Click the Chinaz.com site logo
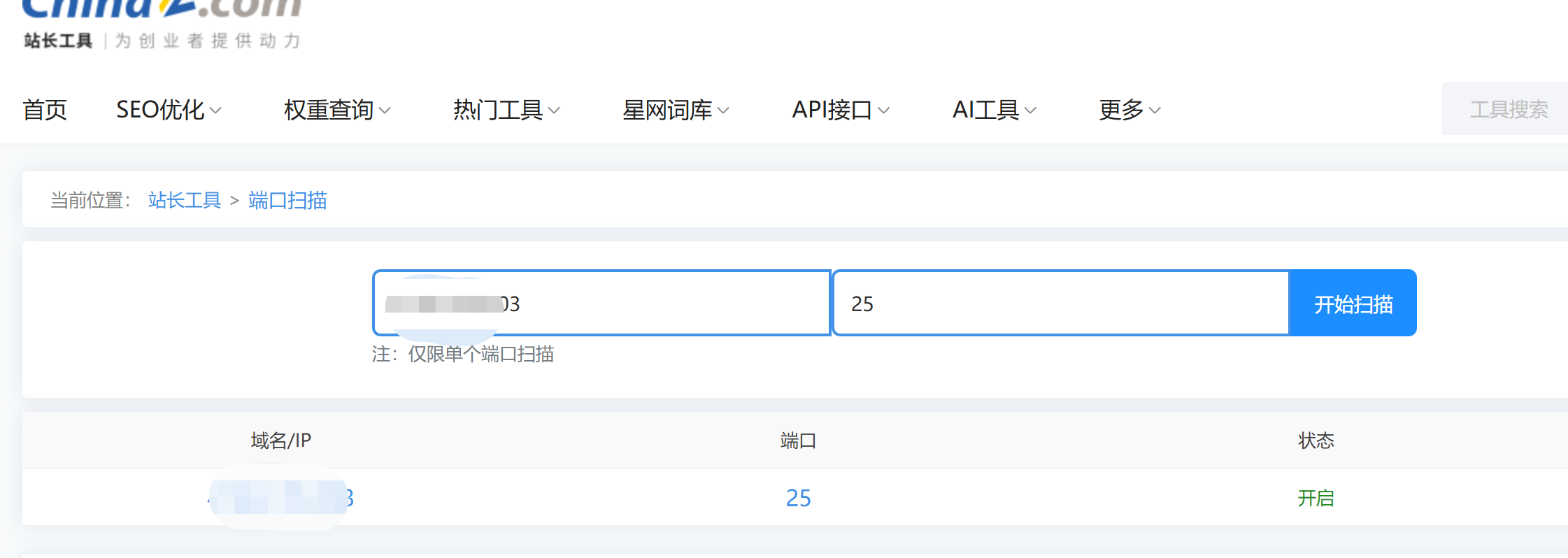Screen dimensions: 1568x558 [x=162, y=8]
